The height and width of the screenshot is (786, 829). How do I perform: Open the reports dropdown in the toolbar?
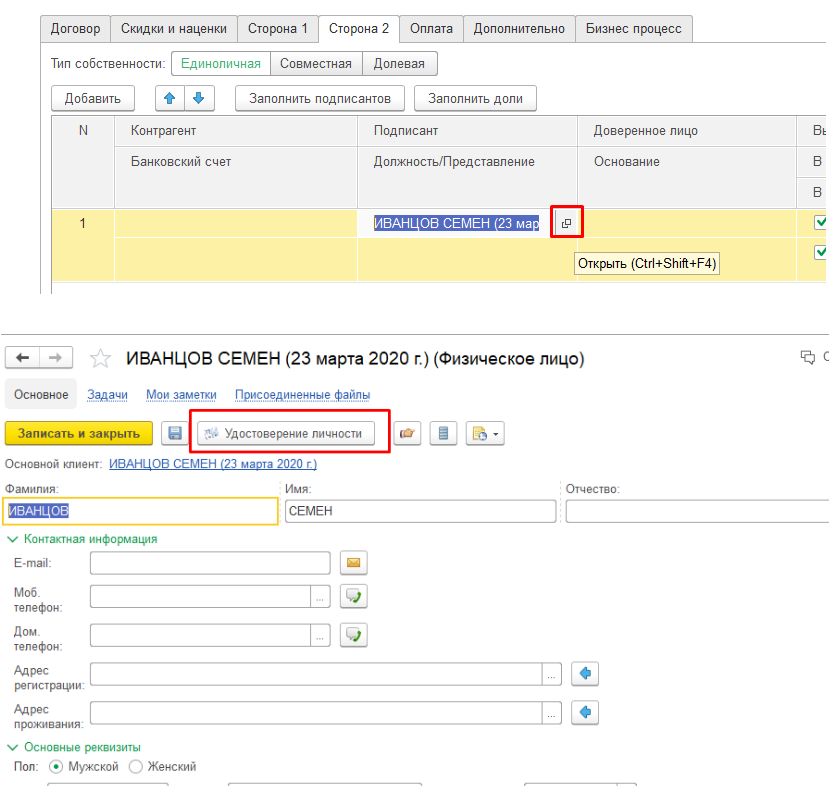click(x=485, y=433)
